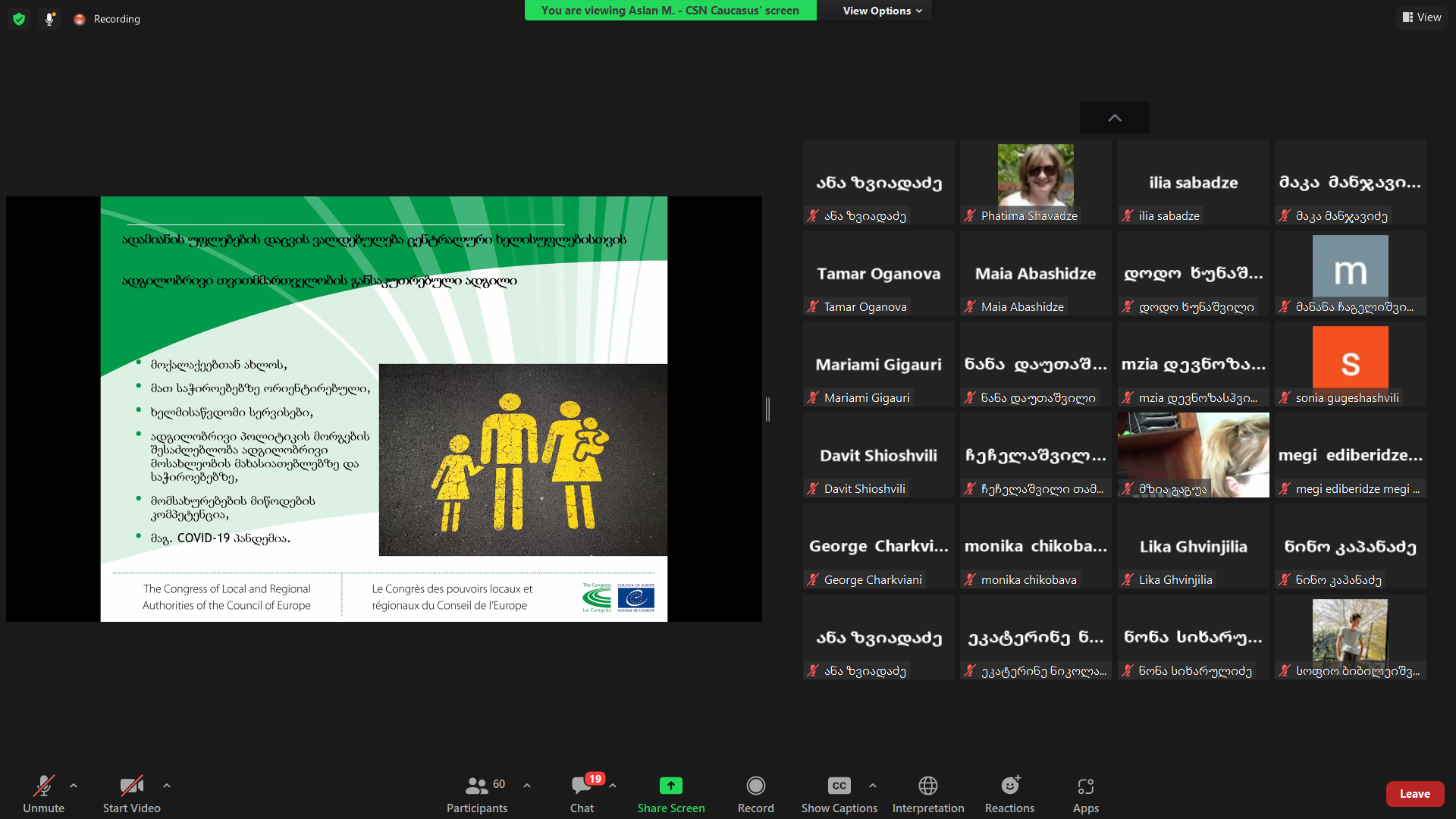This screenshot has width=1456, height=819.
Task: Select mzia participant tile
Action: pos(1194,364)
